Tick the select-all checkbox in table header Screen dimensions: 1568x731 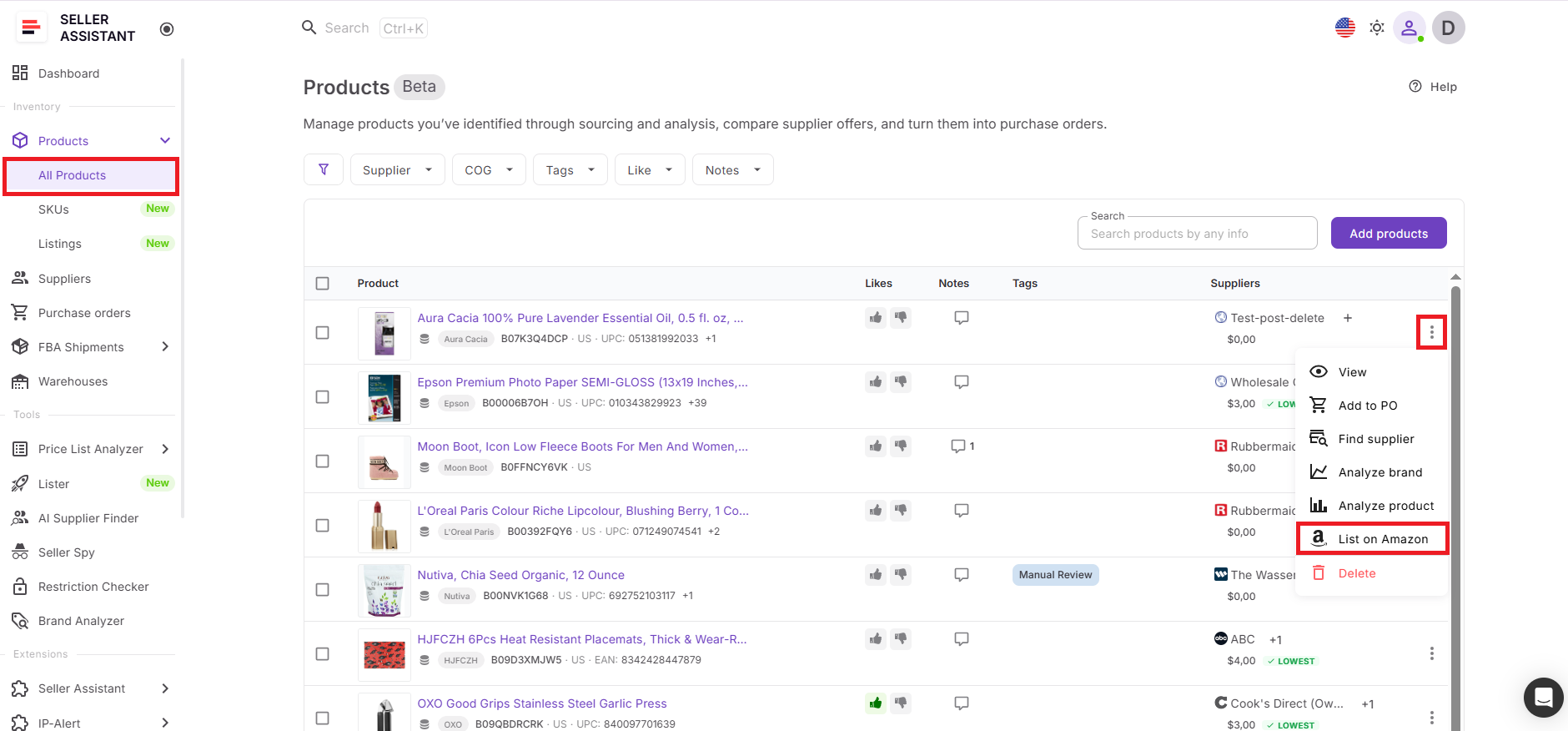pyautogui.click(x=323, y=284)
